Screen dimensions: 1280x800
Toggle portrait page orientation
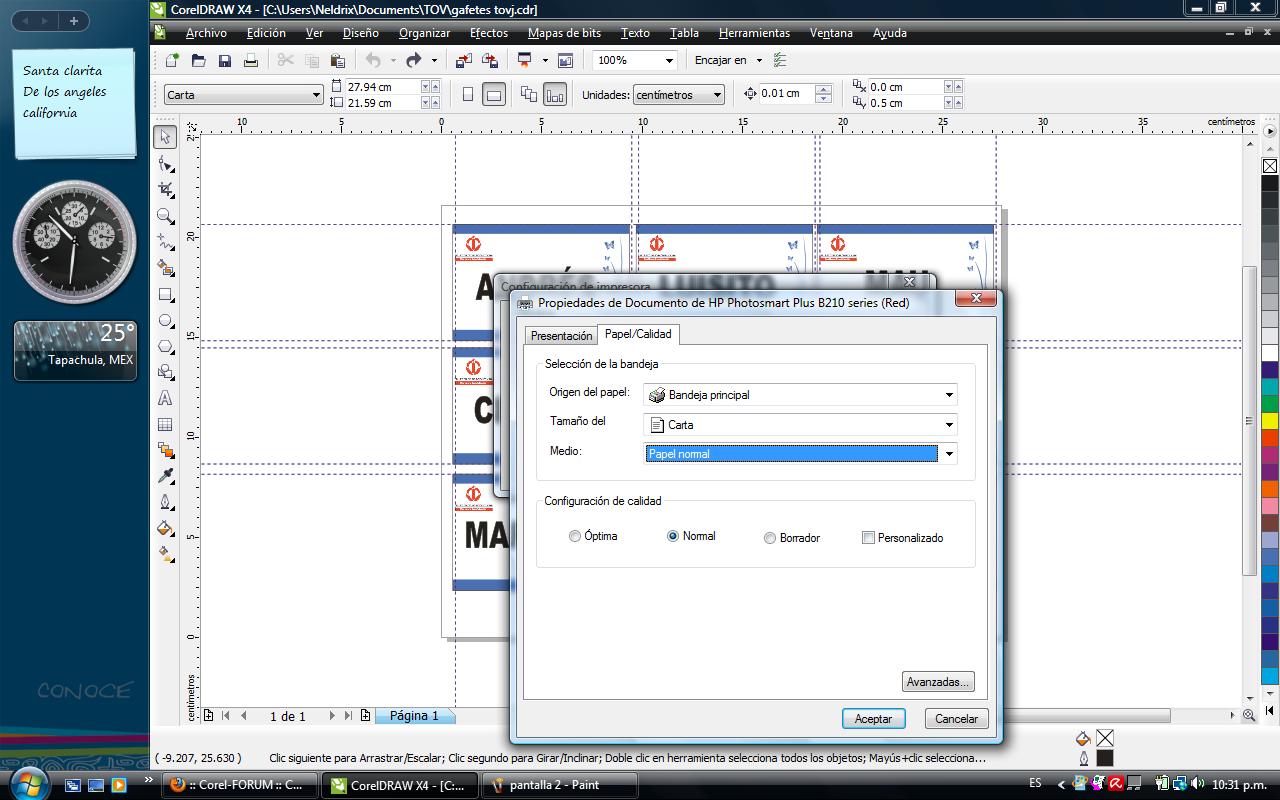click(468, 94)
